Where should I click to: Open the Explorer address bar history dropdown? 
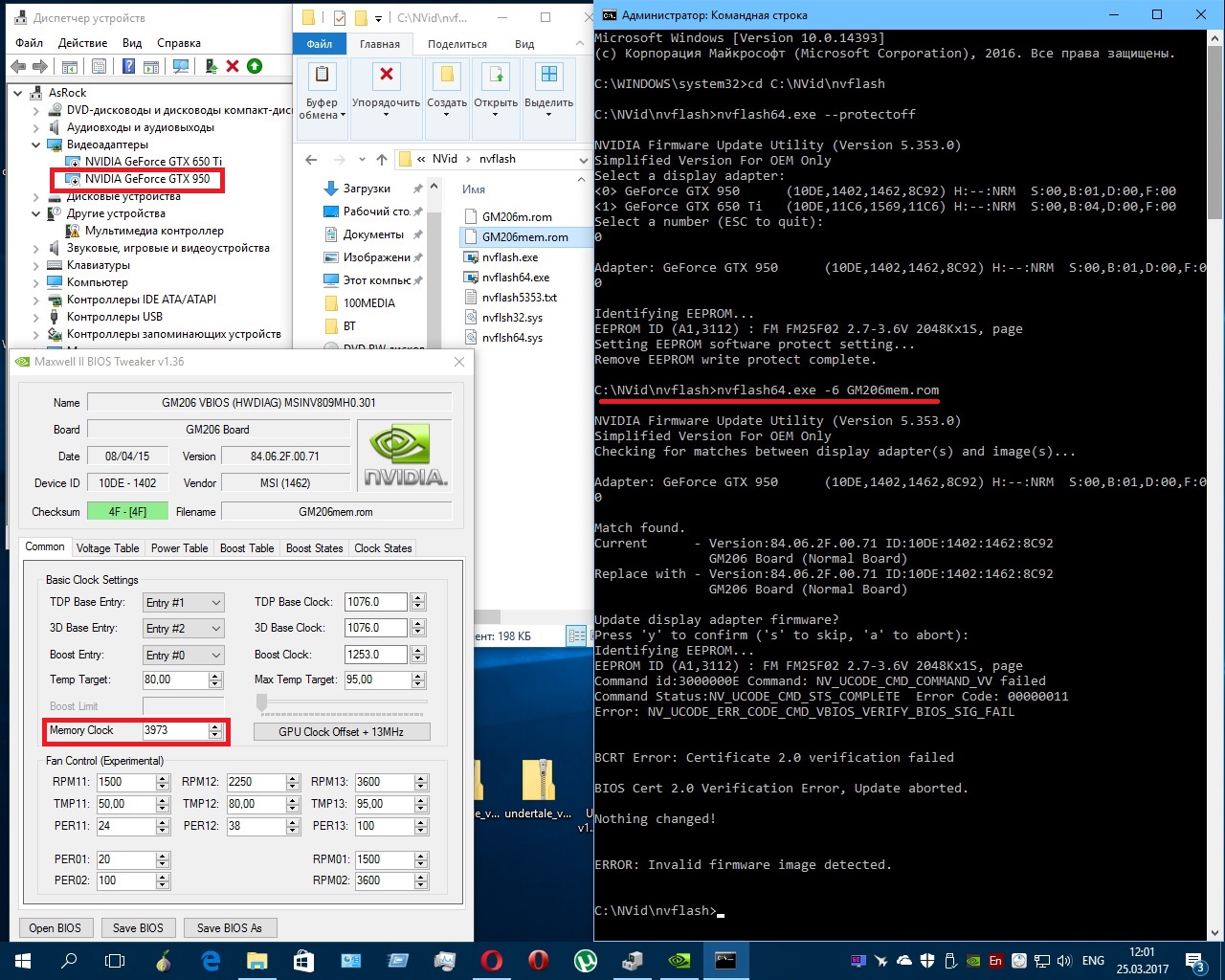pyautogui.click(x=583, y=160)
